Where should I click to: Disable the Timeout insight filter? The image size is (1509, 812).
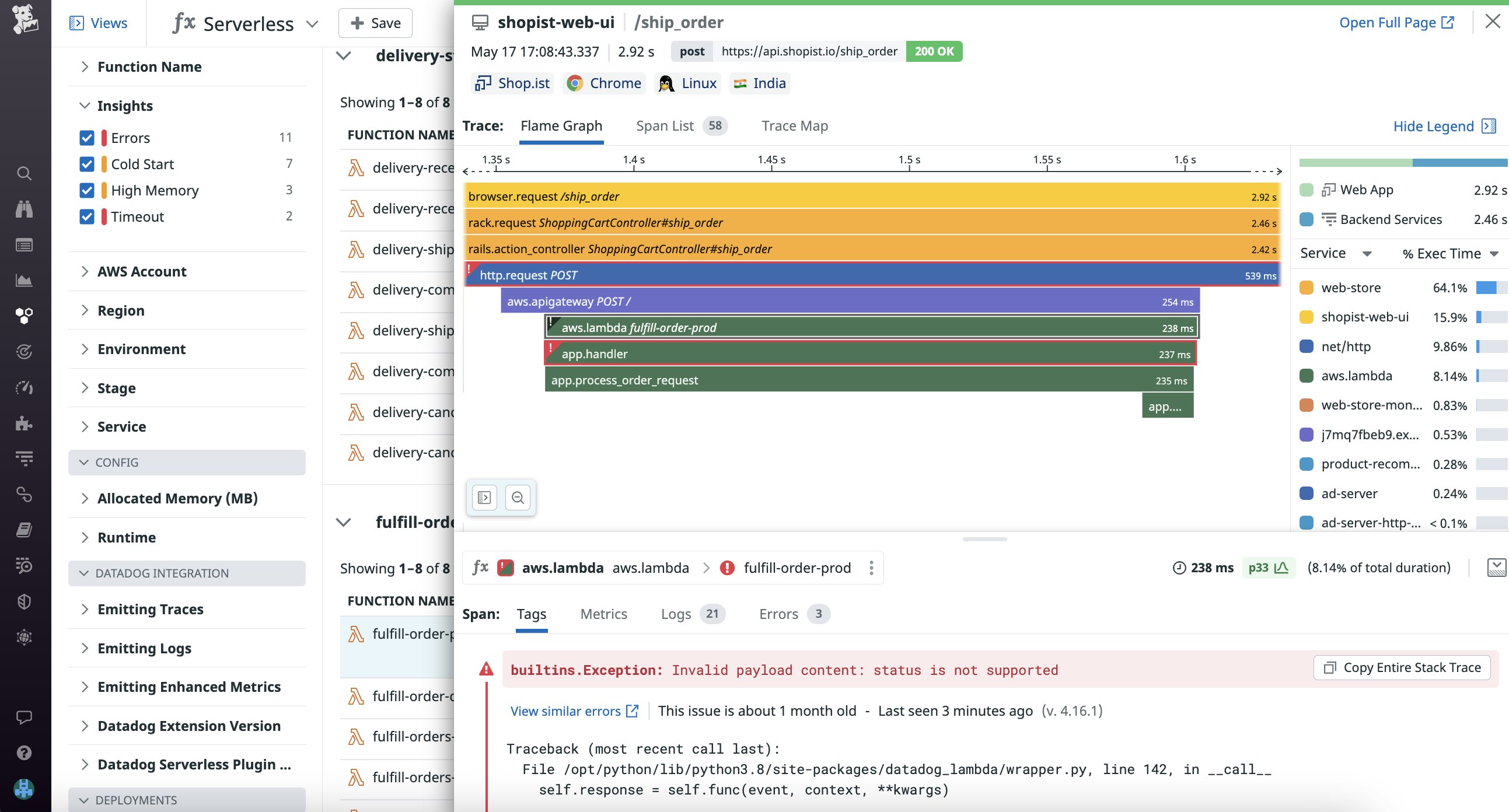point(87,217)
